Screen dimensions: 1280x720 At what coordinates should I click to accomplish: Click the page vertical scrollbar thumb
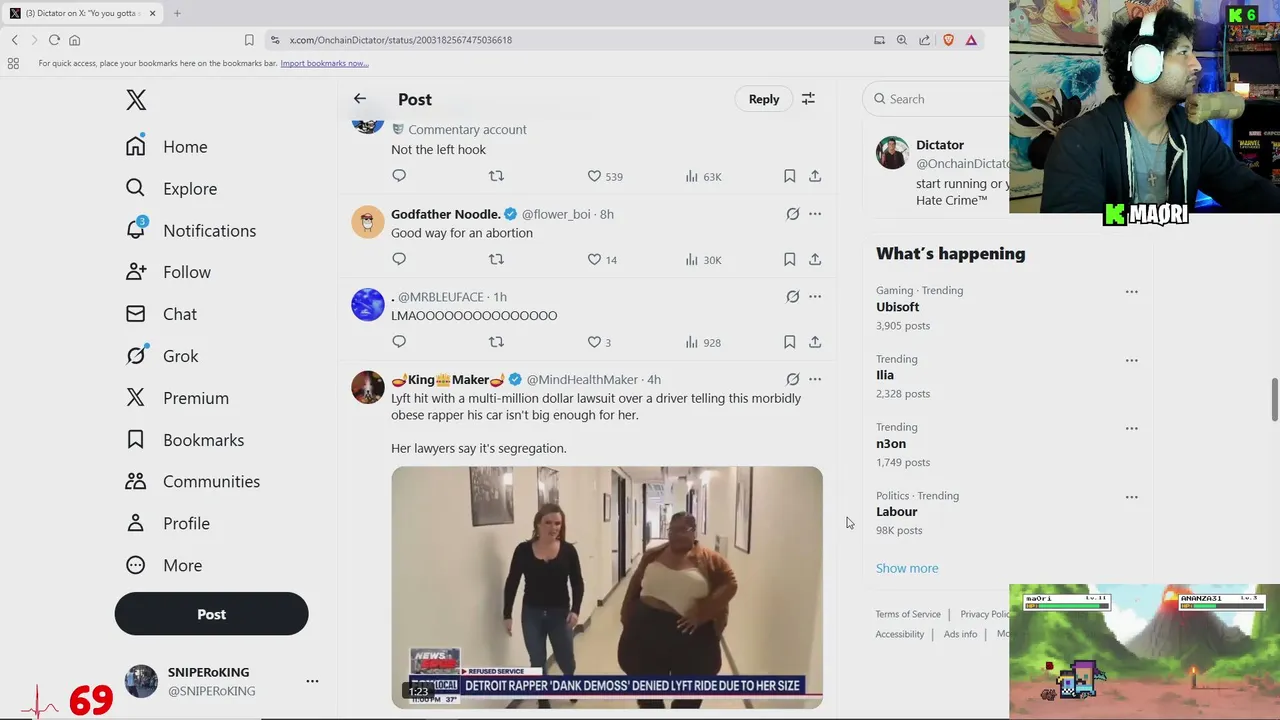click(1274, 400)
